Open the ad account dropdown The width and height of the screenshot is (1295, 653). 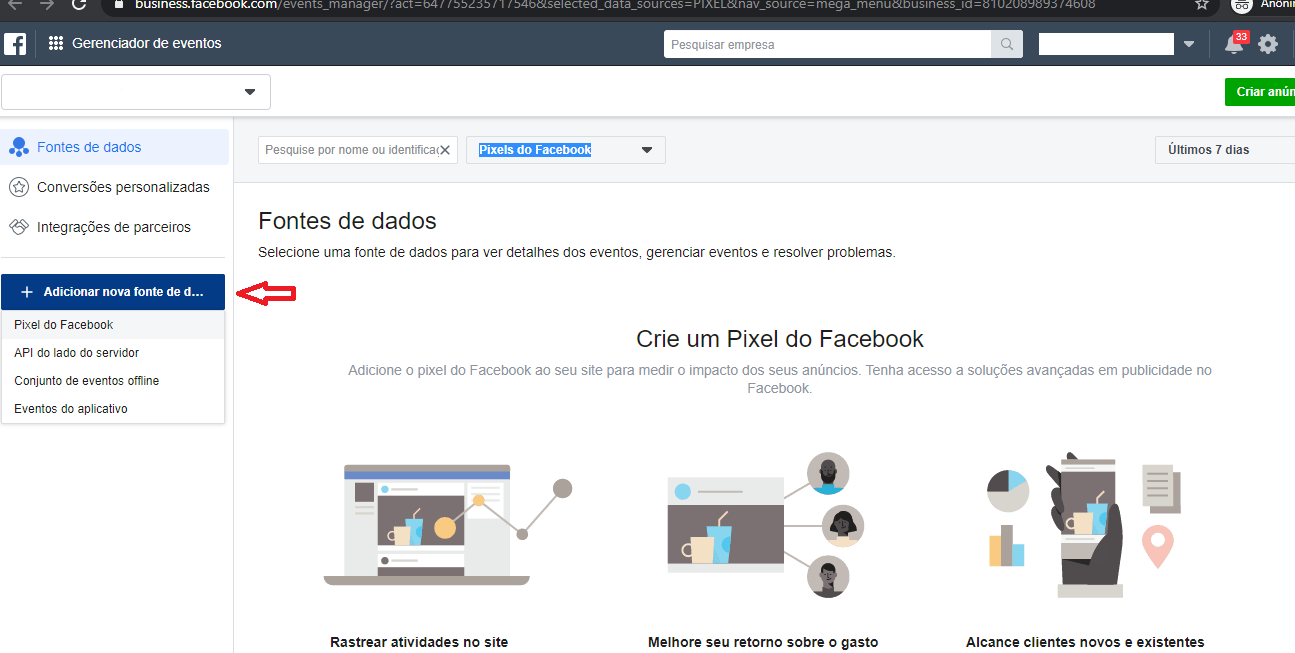(136, 92)
